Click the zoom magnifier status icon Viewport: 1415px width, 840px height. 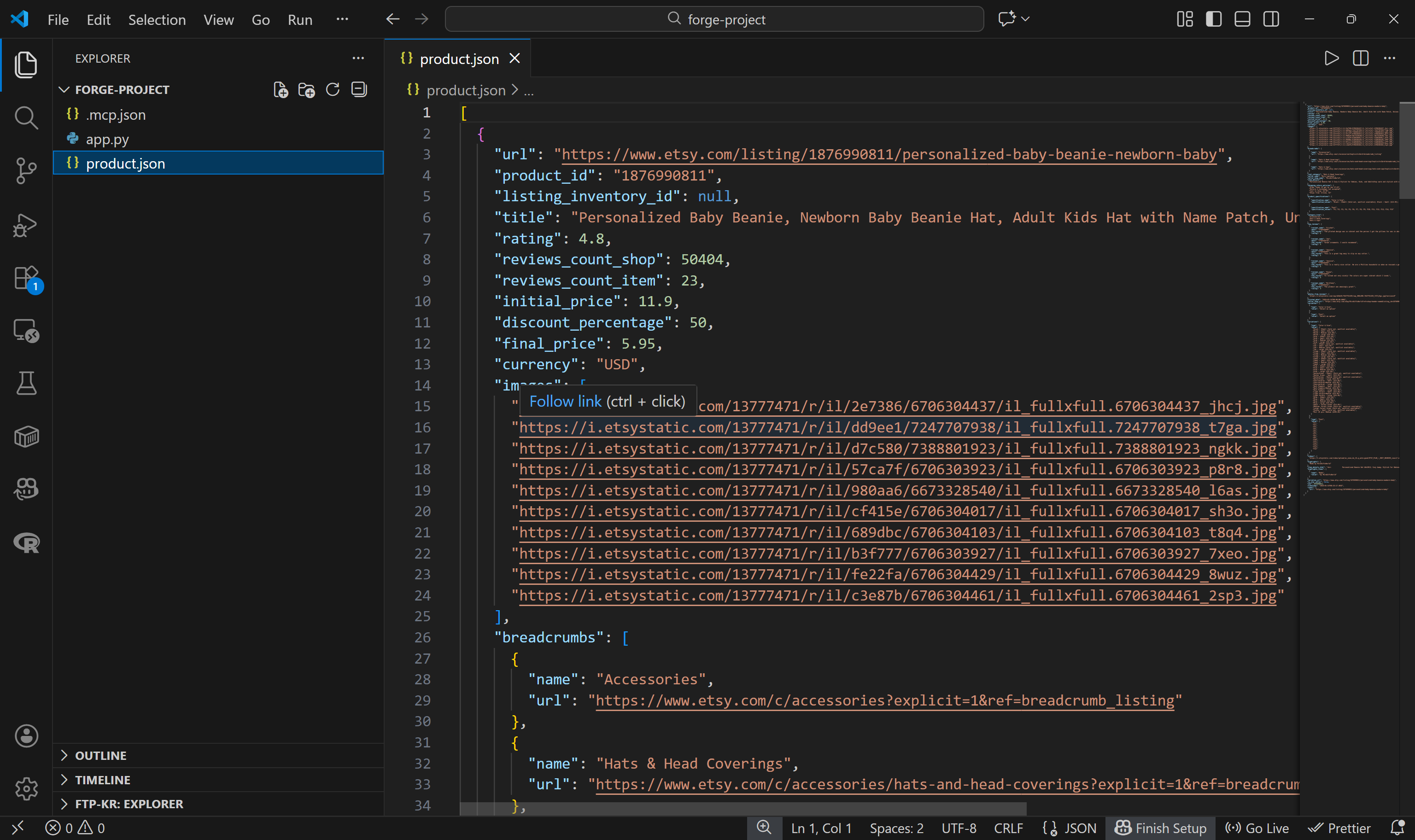[765, 828]
